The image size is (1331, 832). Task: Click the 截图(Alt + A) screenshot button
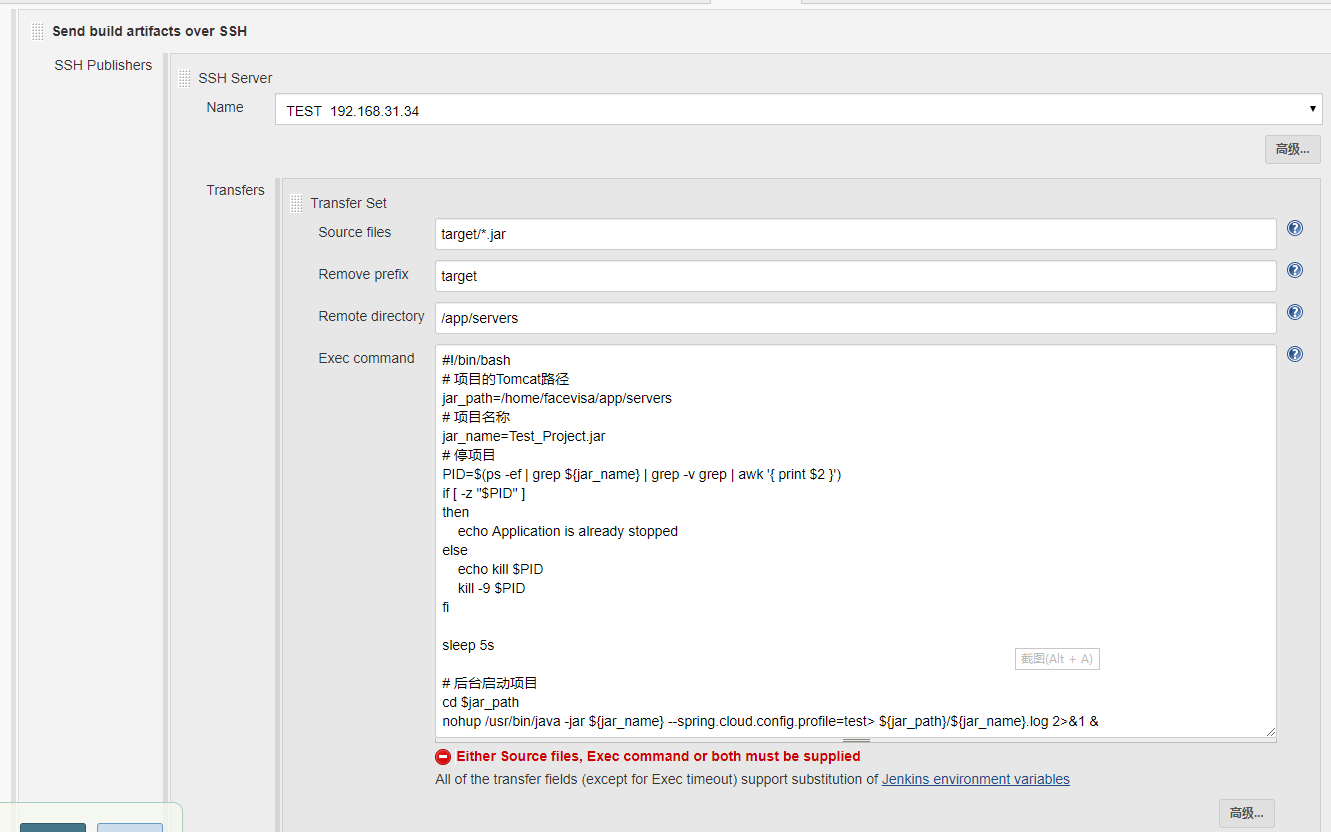coord(1056,658)
